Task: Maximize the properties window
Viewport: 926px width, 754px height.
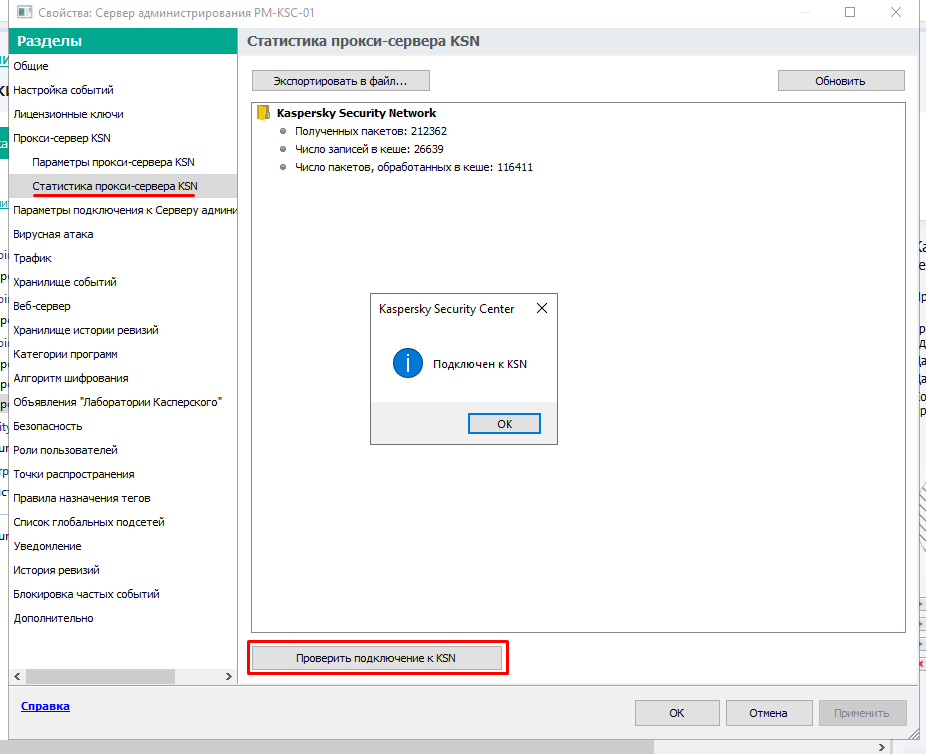Action: tap(850, 12)
